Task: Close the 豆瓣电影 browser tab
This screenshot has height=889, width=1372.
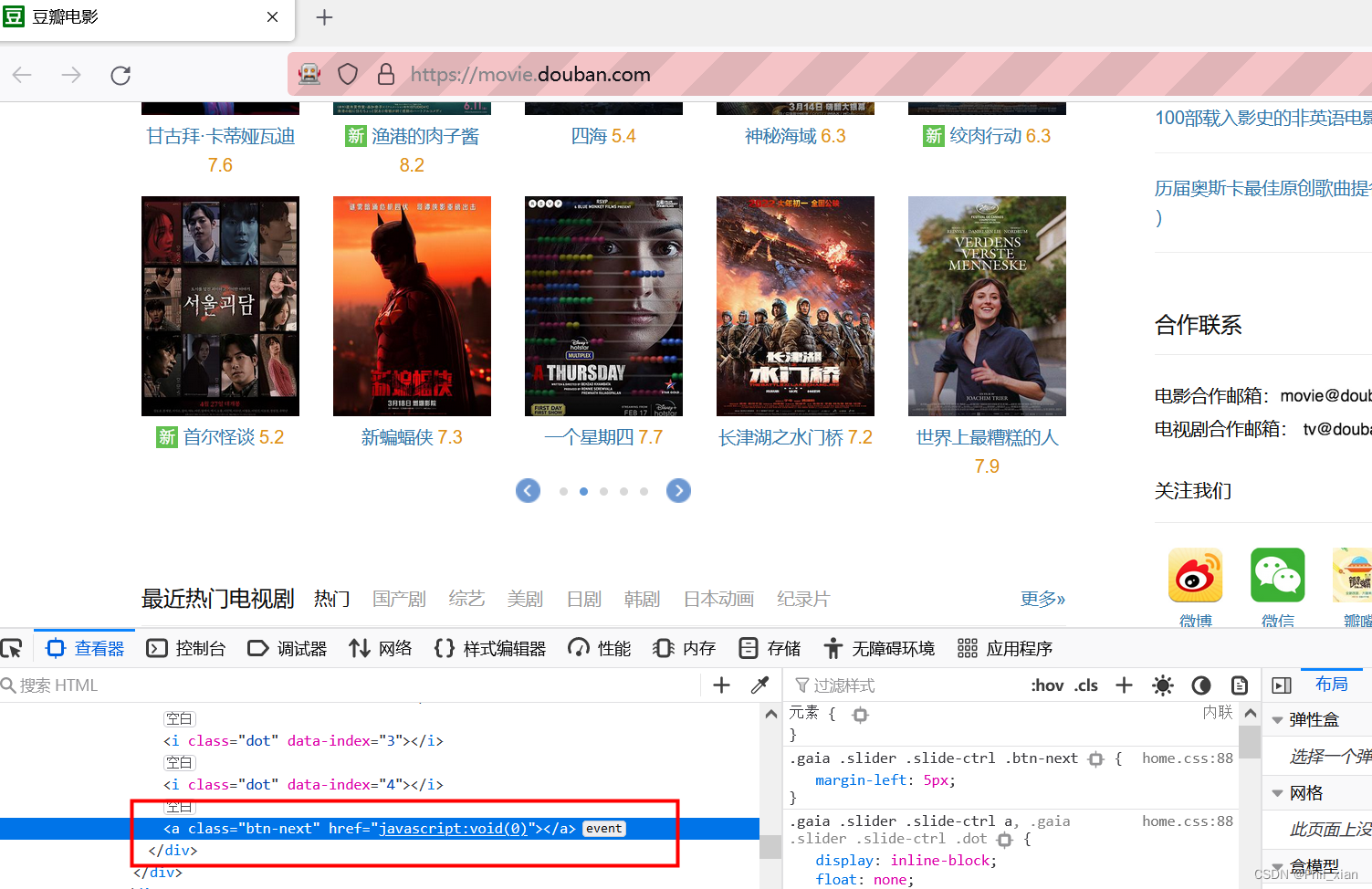Action: click(272, 17)
